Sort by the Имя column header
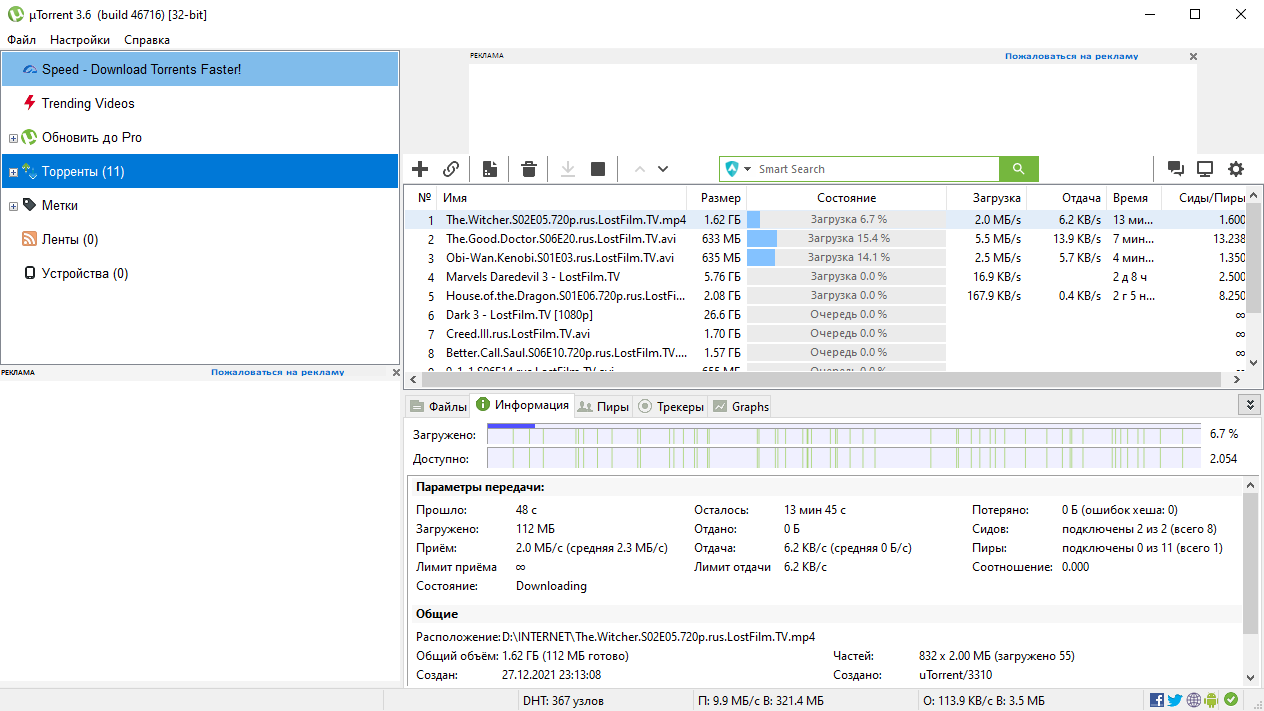Viewport: 1264px width, 711px height. (562, 198)
